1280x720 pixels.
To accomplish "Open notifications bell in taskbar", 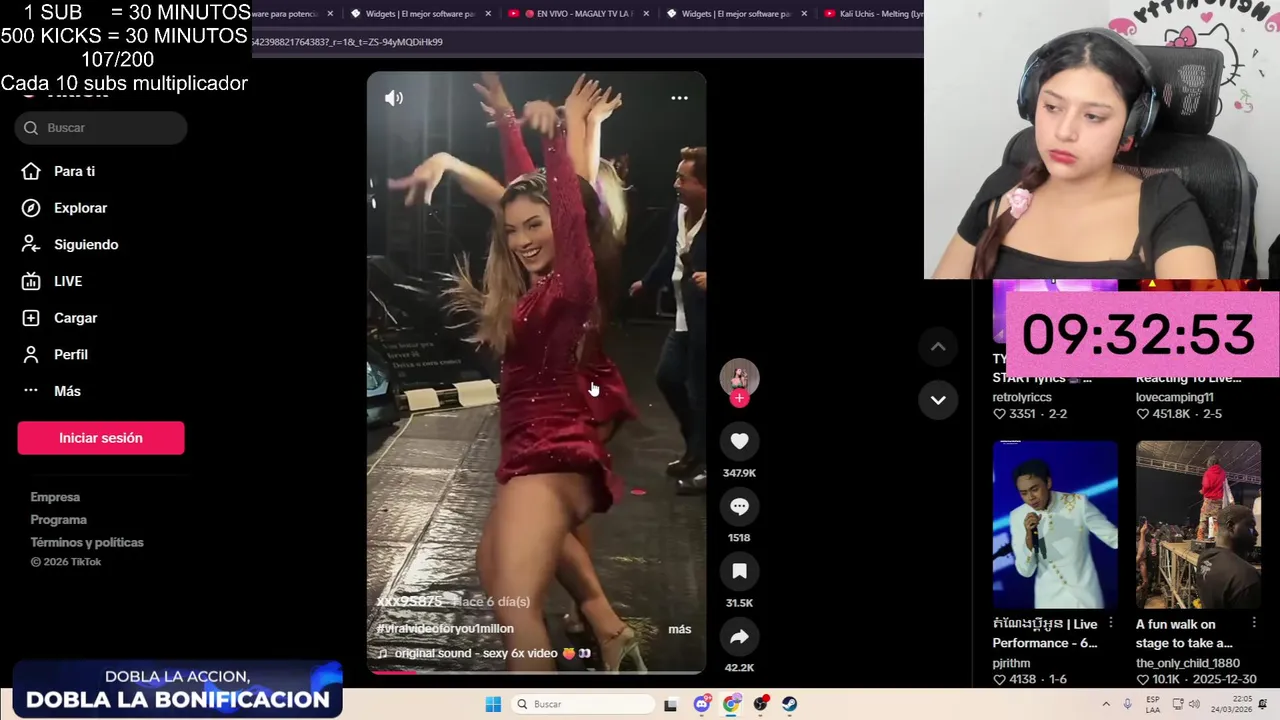I will pos(1263,704).
